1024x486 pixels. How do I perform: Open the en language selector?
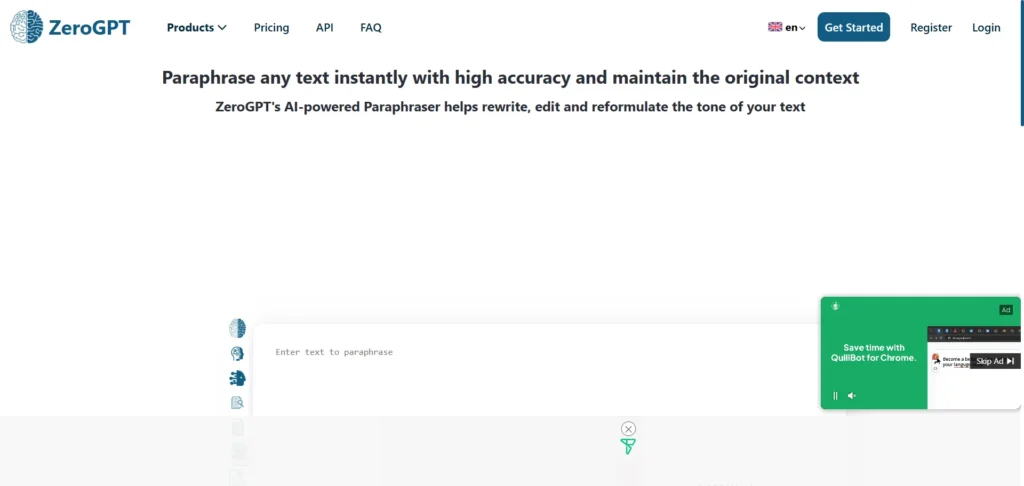pos(787,28)
